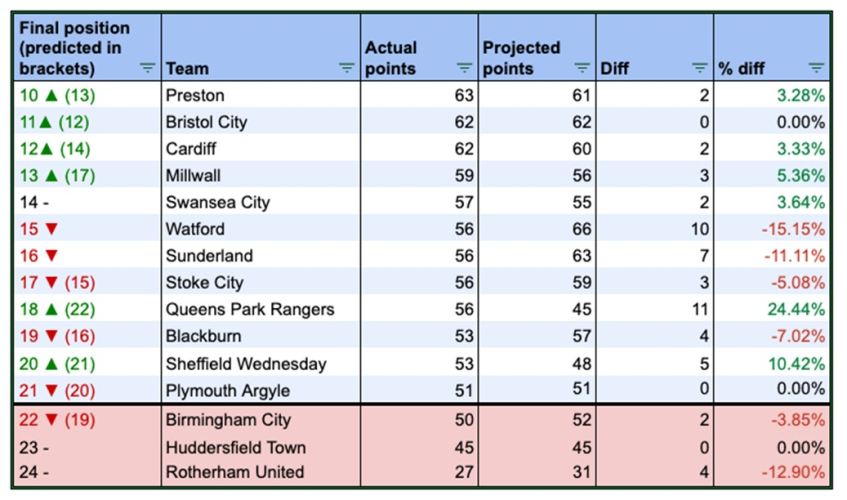Expand the % diff filter dropdown
This screenshot has width=847, height=500.
point(816,68)
